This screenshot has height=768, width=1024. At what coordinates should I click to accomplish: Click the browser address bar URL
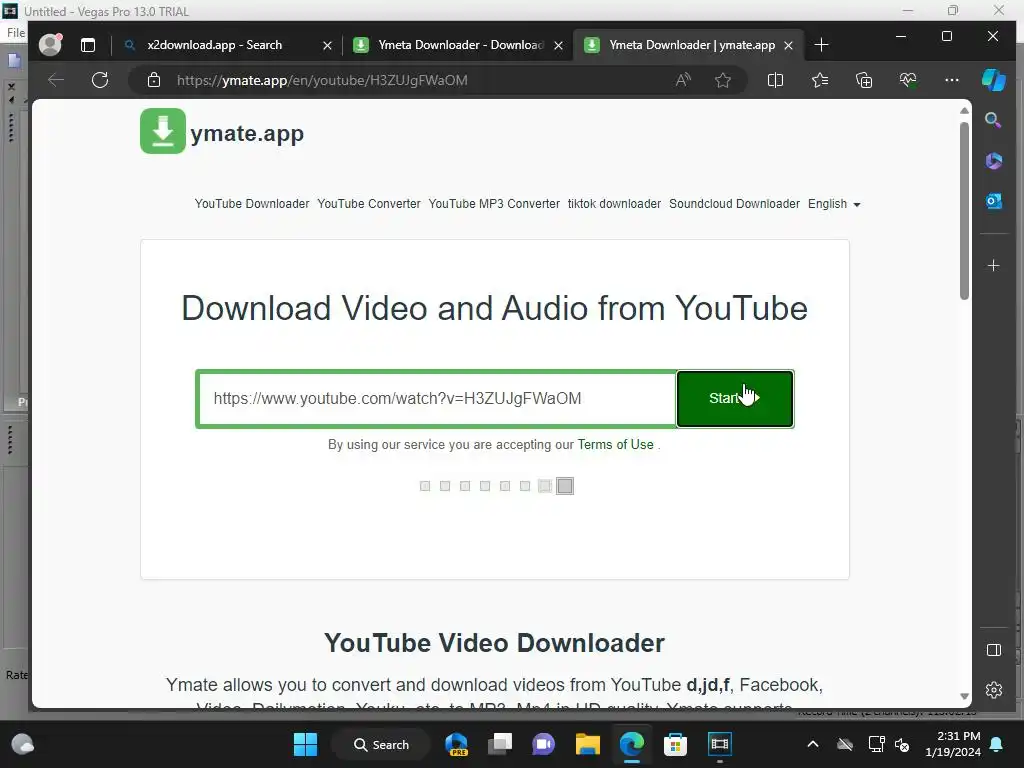[322, 80]
